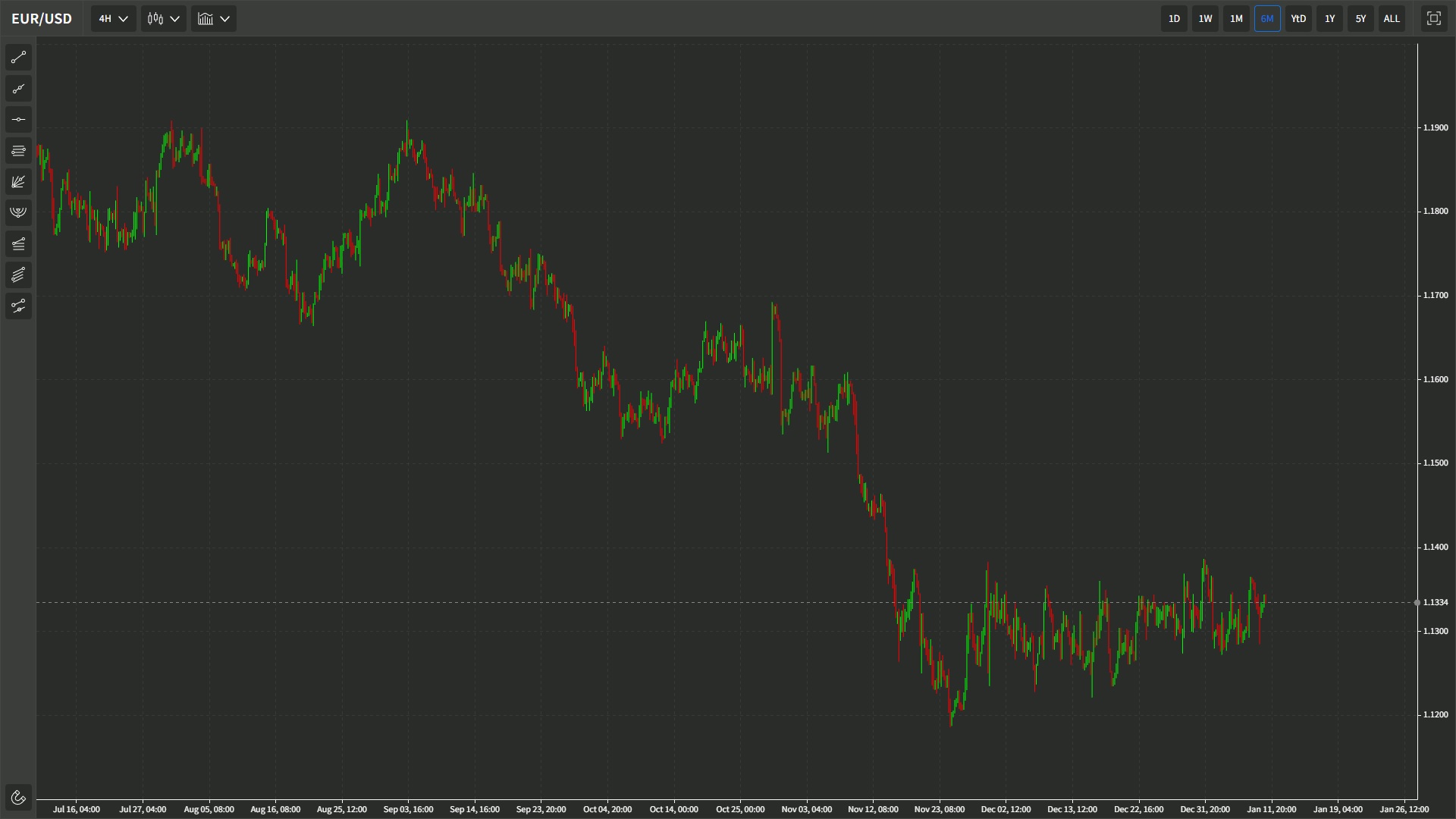Click the 1.1334 current price marker
Viewport: 1456px width, 819px height.
(1435, 602)
